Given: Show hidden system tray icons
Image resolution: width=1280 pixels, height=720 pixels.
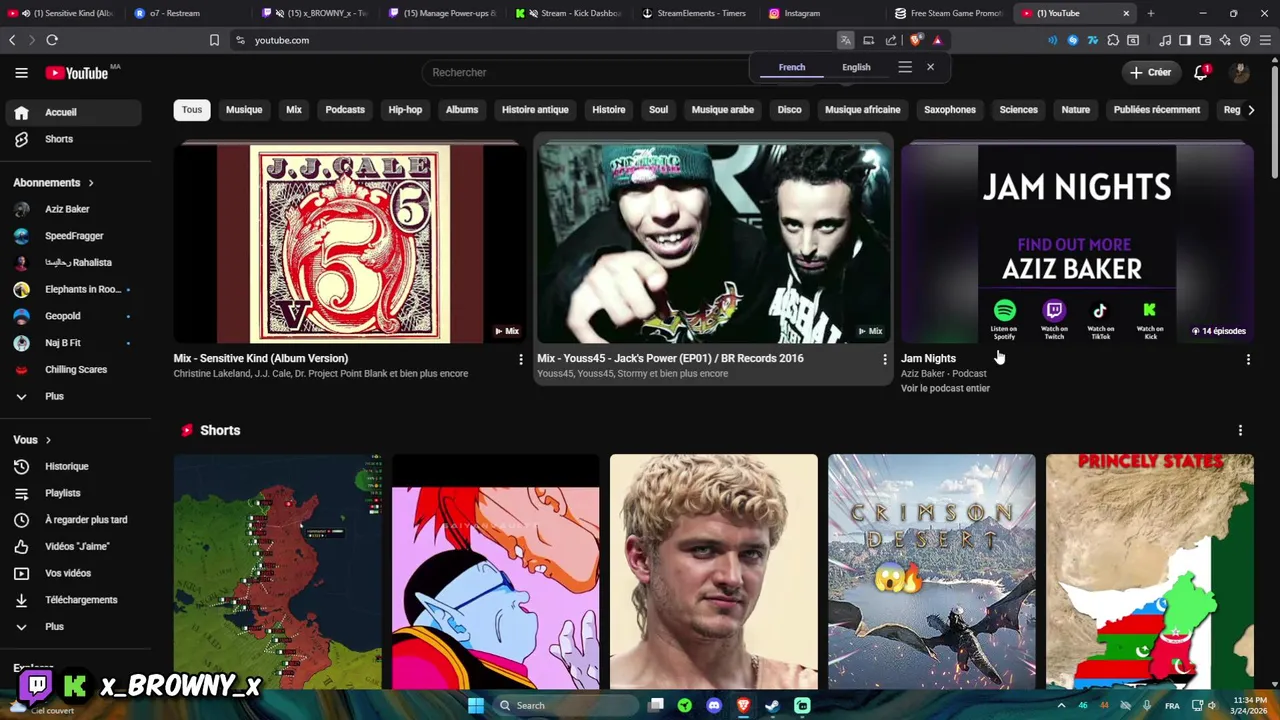Looking at the screenshot, I should pos(1061,706).
